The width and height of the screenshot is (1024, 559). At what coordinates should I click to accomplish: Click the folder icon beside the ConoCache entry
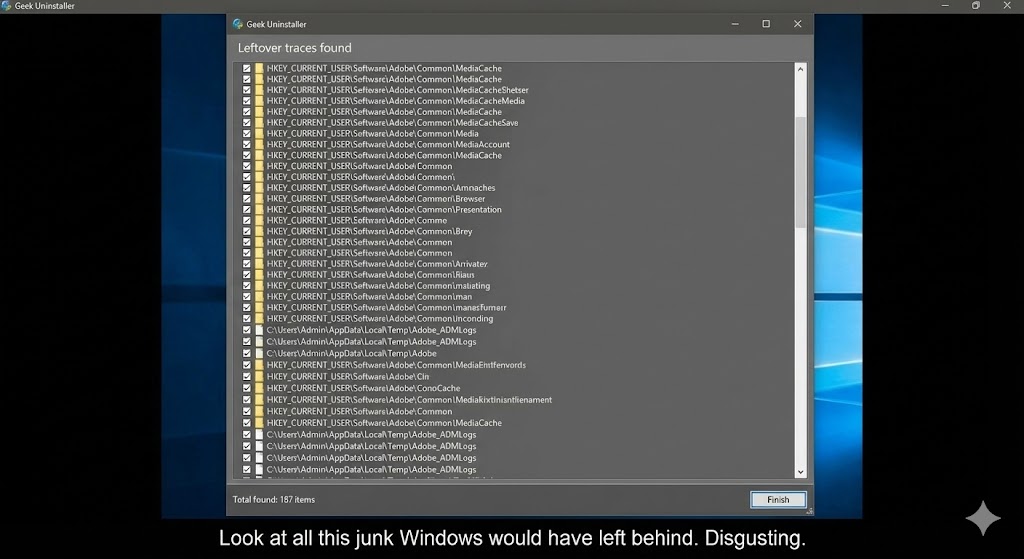[259, 388]
